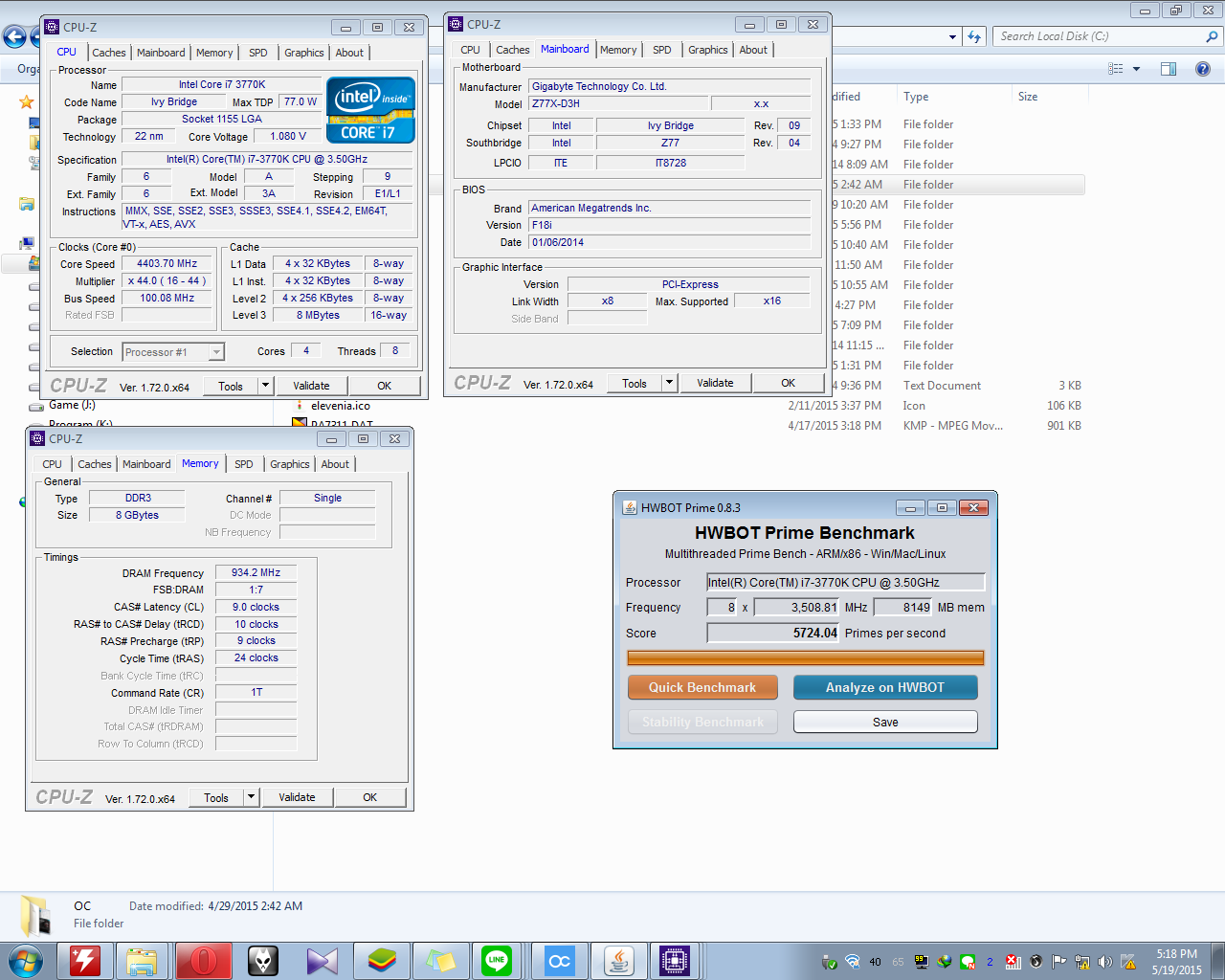Open About tab in the CPU window
Viewport: 1225px width, 980px height.
coord(349,53)
